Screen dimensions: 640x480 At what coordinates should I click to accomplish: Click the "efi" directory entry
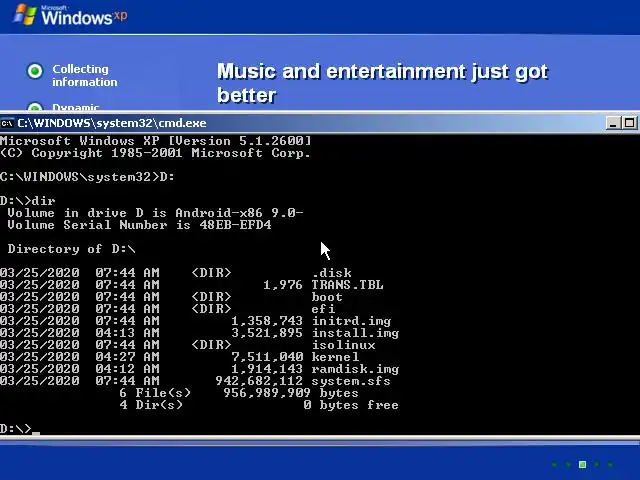click(x=323, y=309)
